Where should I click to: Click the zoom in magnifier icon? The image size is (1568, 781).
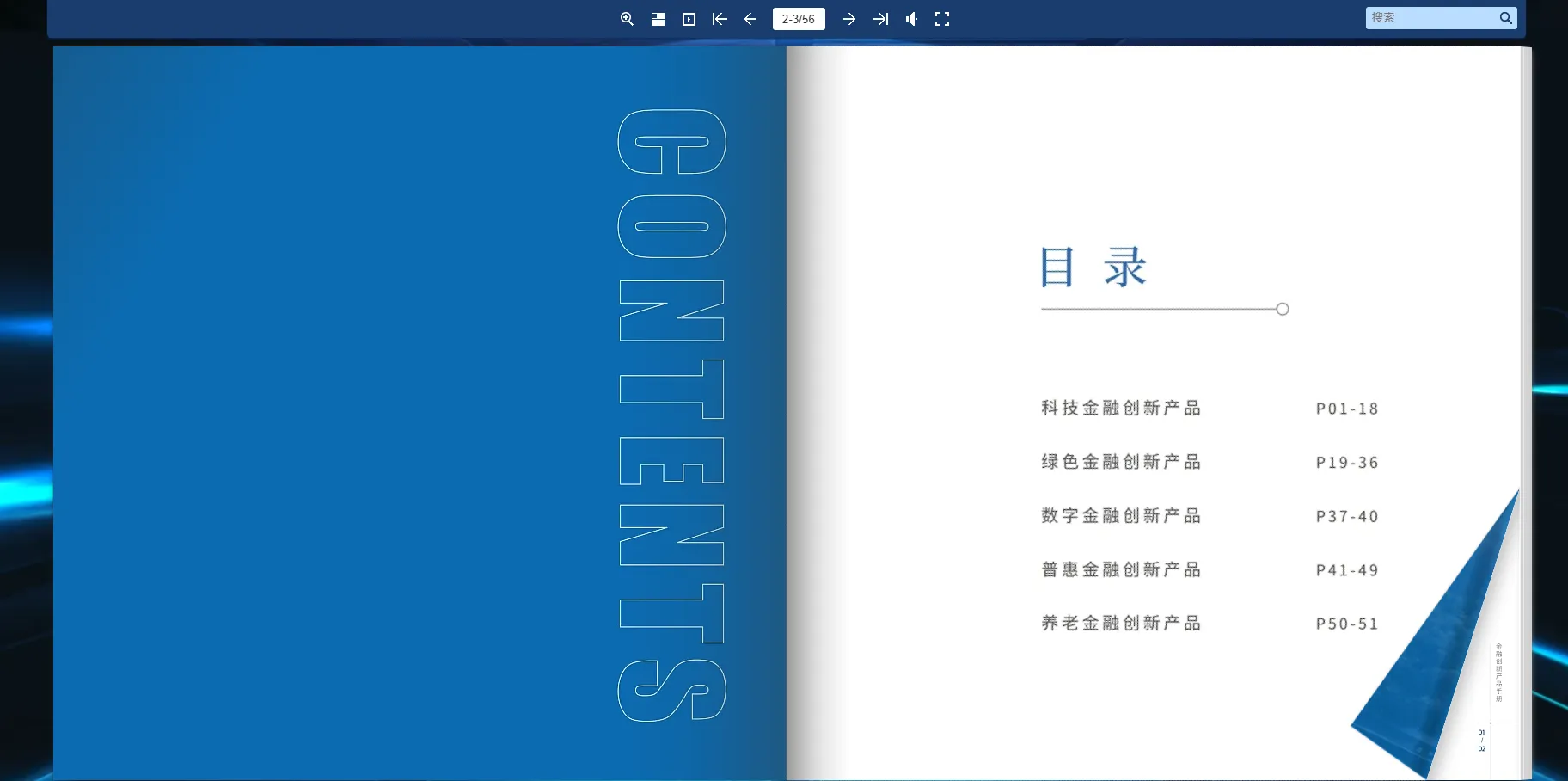click(x=627, y=19)
